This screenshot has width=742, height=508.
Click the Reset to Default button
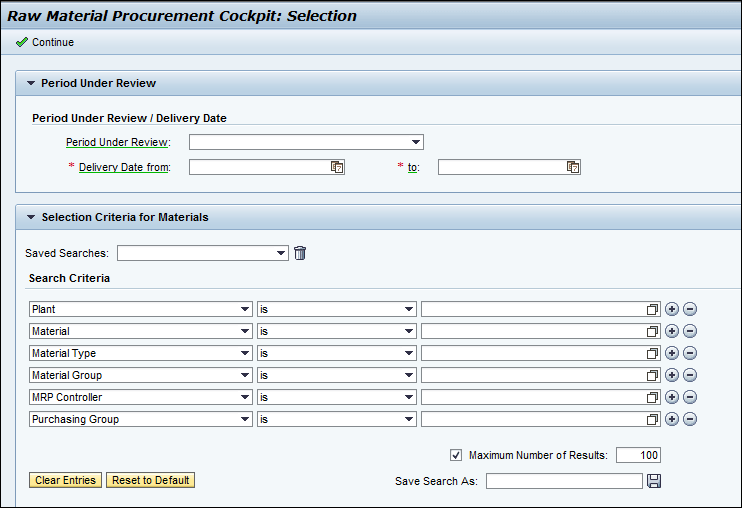tap(150, 481)
